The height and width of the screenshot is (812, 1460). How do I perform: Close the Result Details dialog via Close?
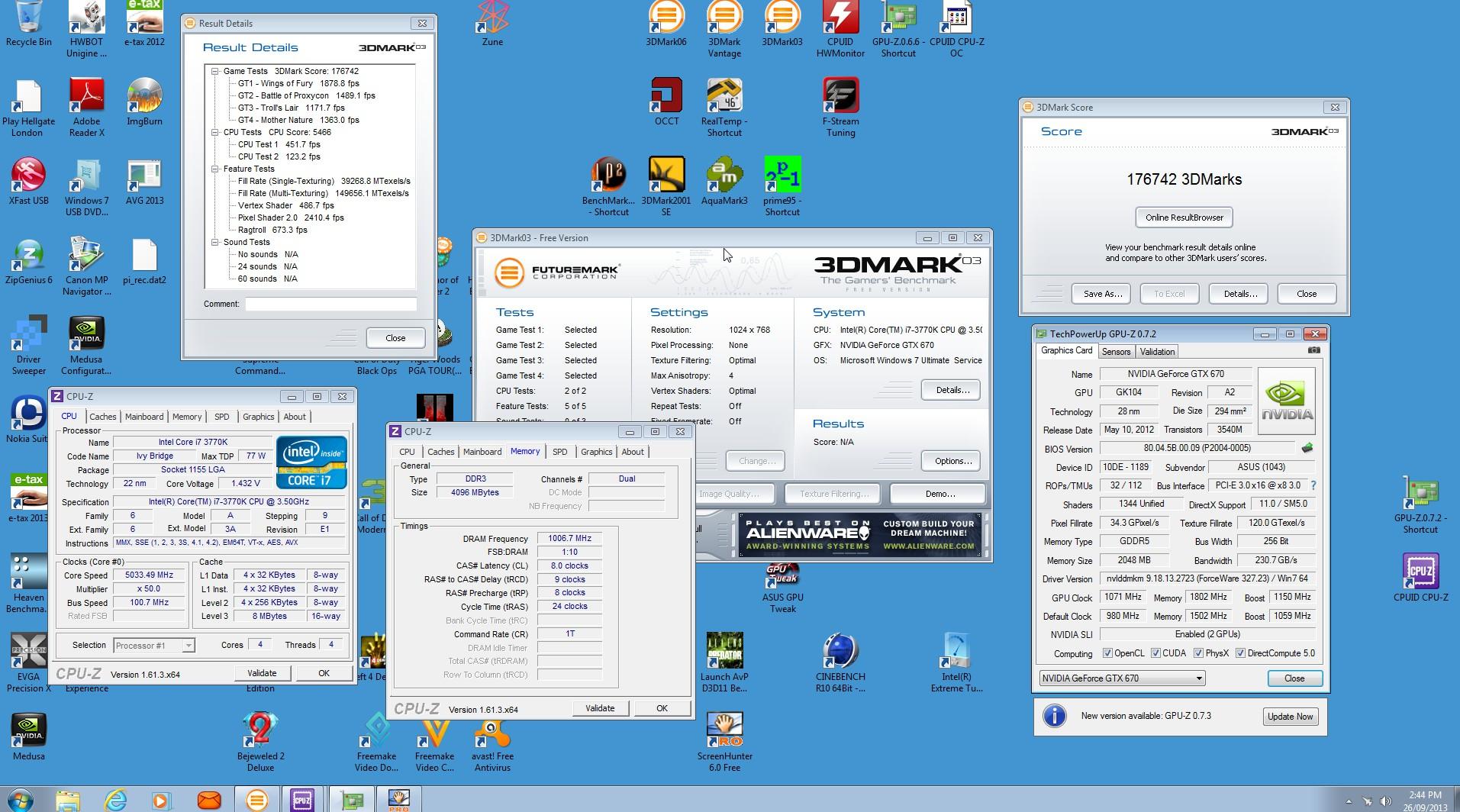[x=395, y=338]
